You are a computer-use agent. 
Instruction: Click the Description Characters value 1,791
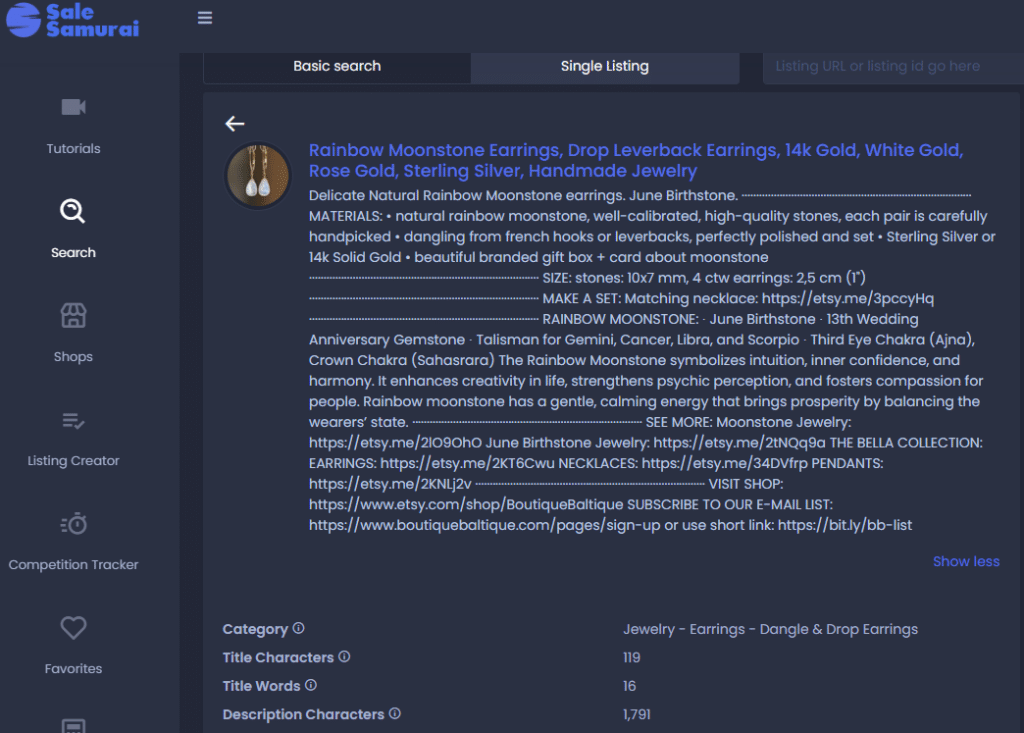(636, 715)
